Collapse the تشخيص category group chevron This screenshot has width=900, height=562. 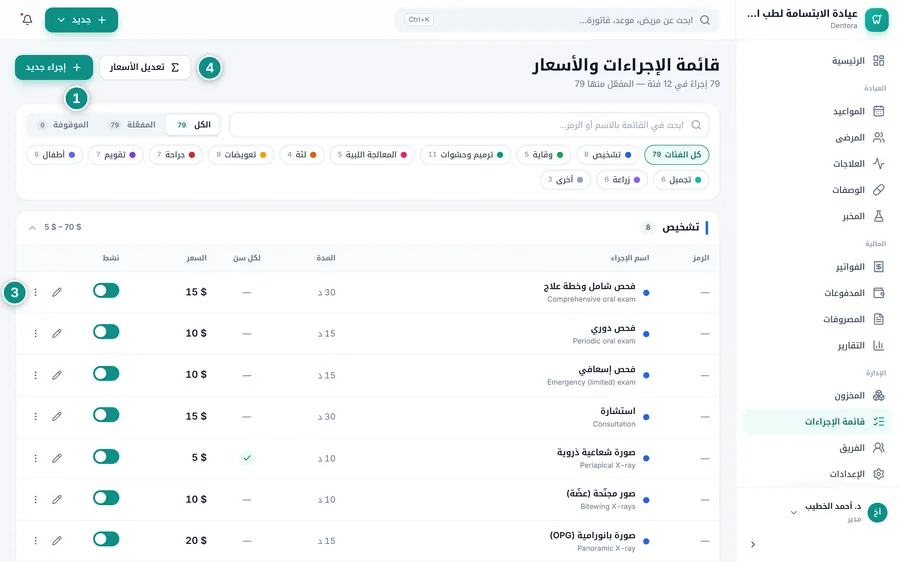32,227
